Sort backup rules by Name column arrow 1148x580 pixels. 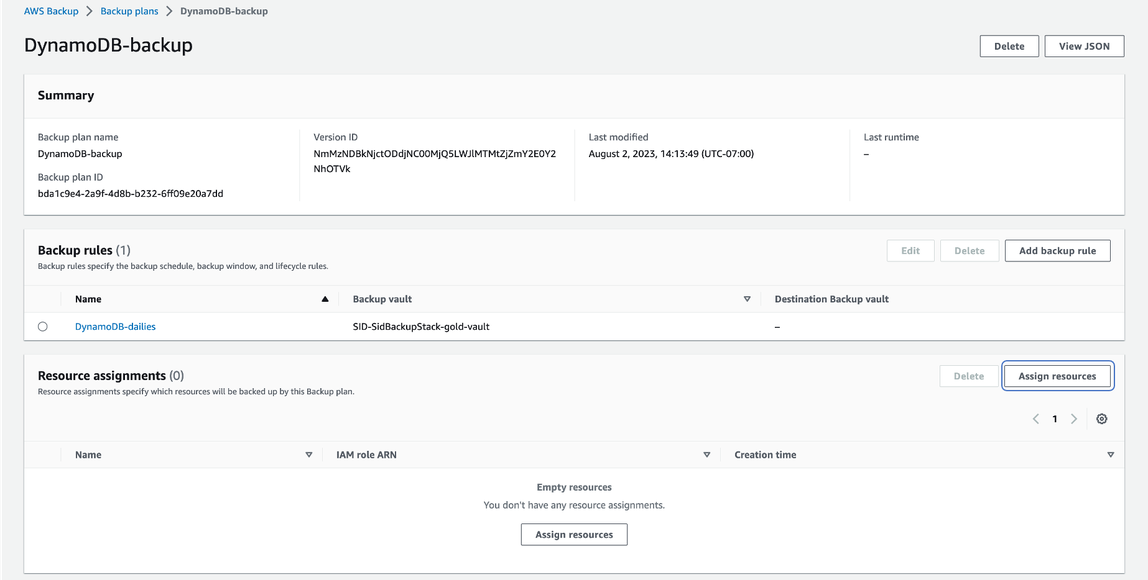pos(325,300)
